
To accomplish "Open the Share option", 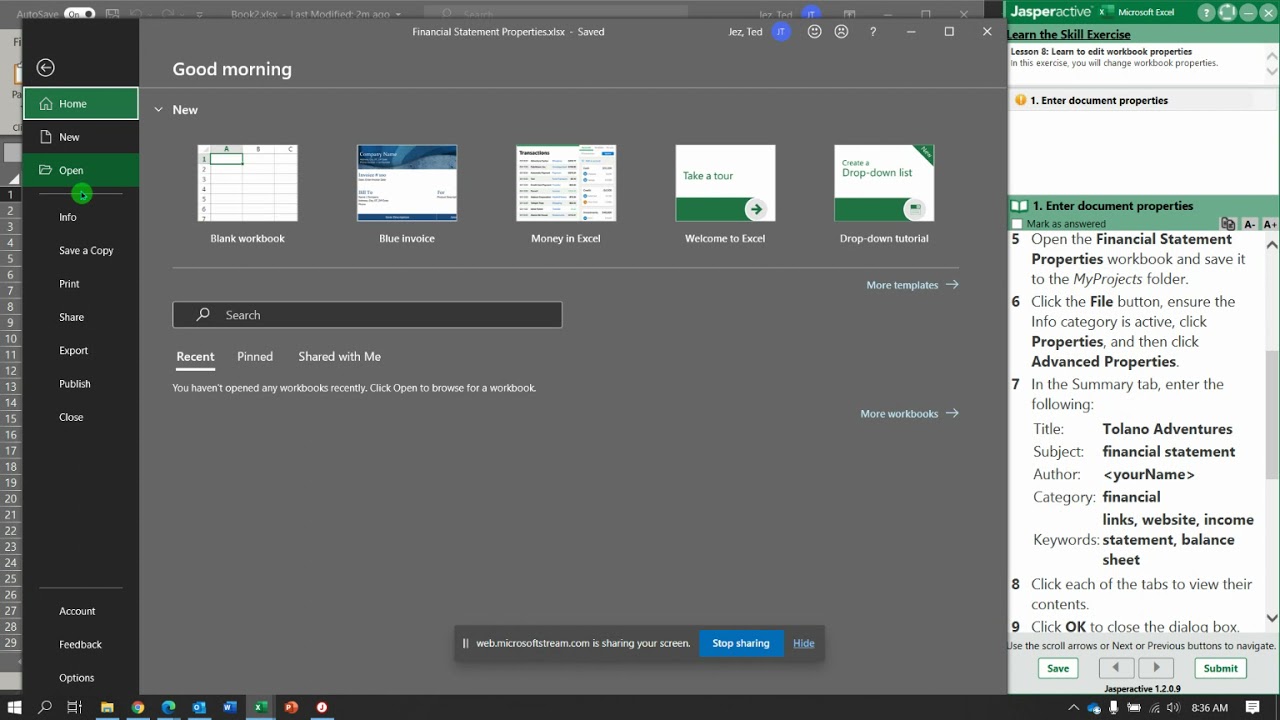I will (81, 317).
